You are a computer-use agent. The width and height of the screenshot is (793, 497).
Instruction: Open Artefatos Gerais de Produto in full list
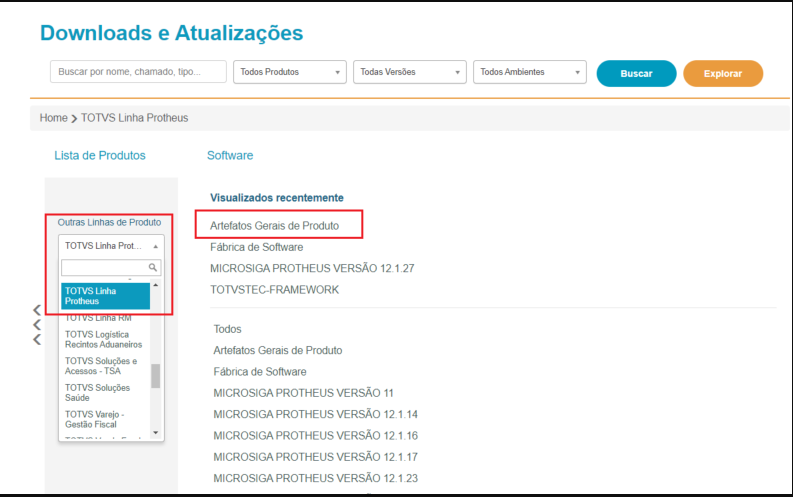click(278, 350)
